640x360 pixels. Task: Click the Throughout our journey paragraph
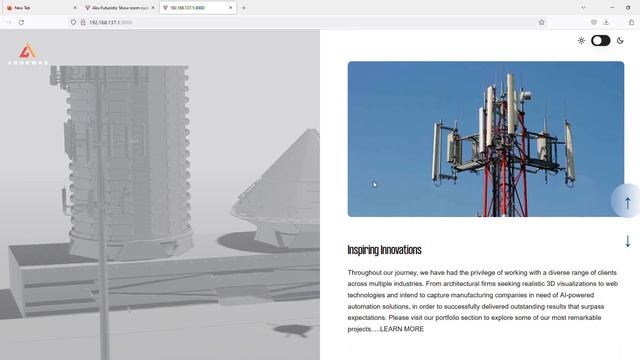[x=483, y=300]
